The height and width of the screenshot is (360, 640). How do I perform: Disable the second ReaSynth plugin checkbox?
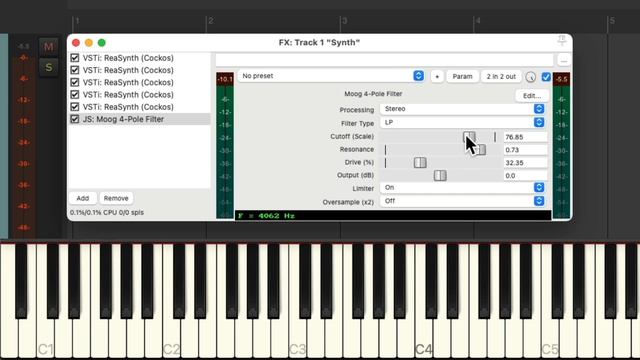coord(75,70)
